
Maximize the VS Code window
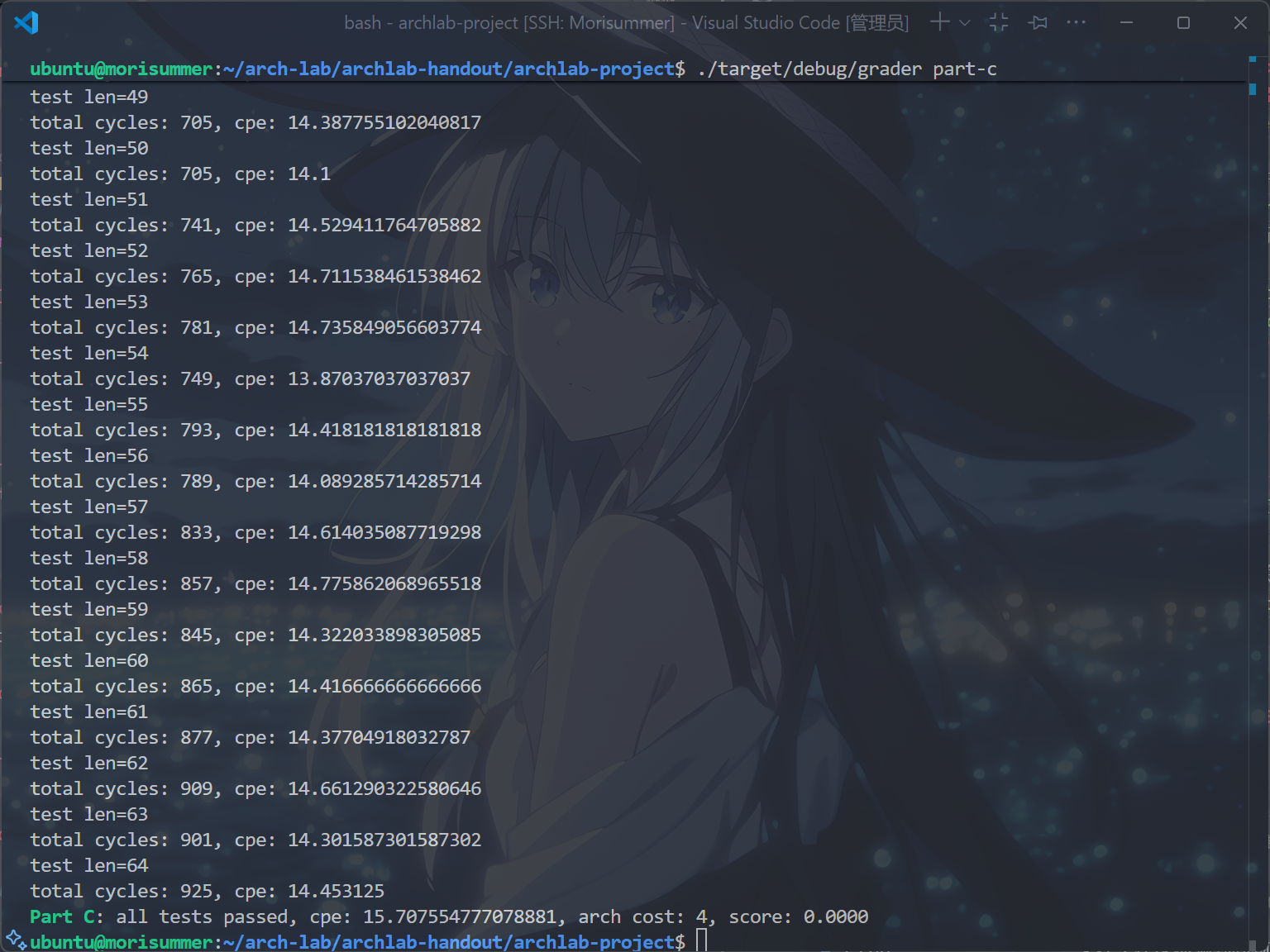click(x=1183, y=22)
